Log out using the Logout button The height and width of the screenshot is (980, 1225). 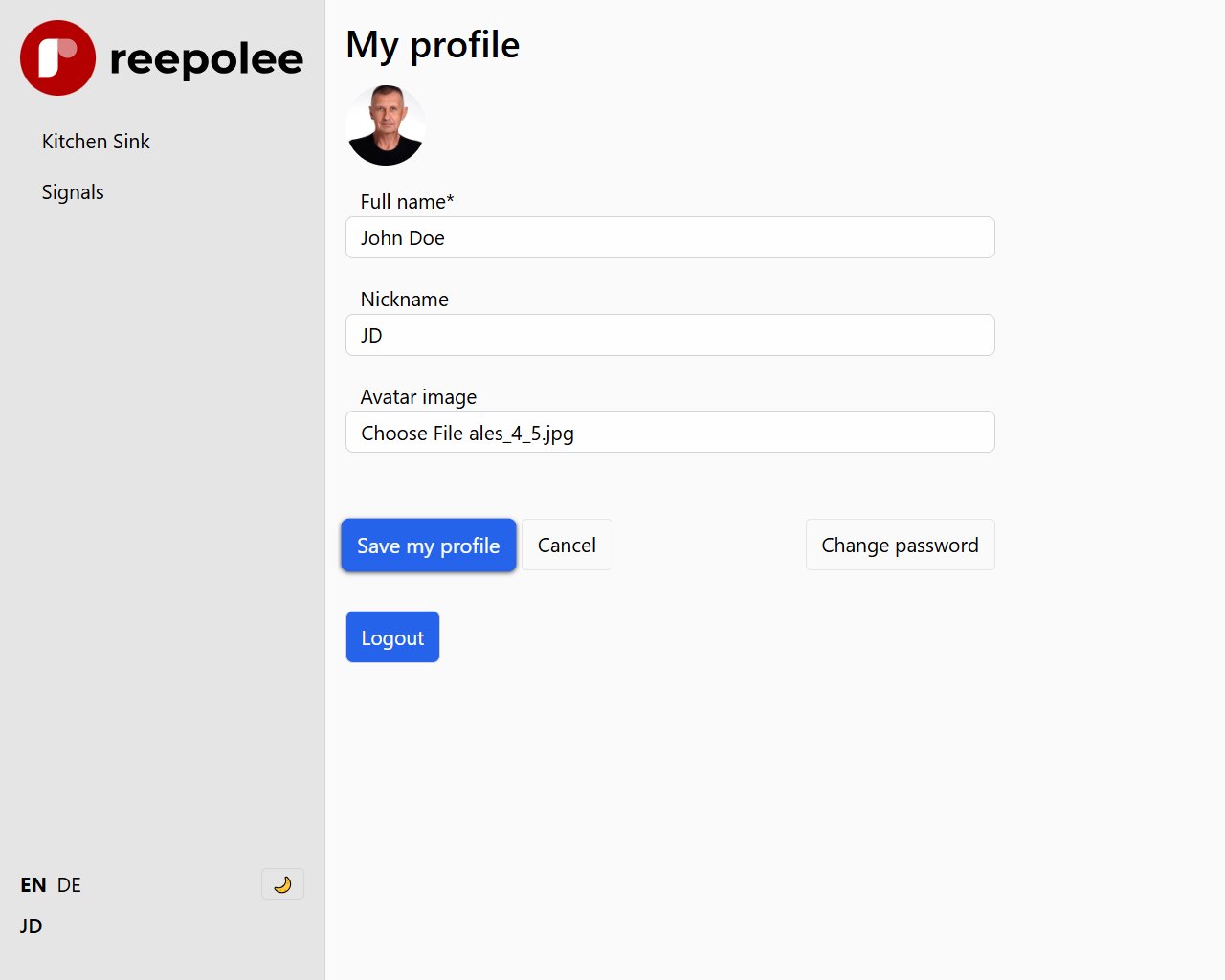pos(392,637)
